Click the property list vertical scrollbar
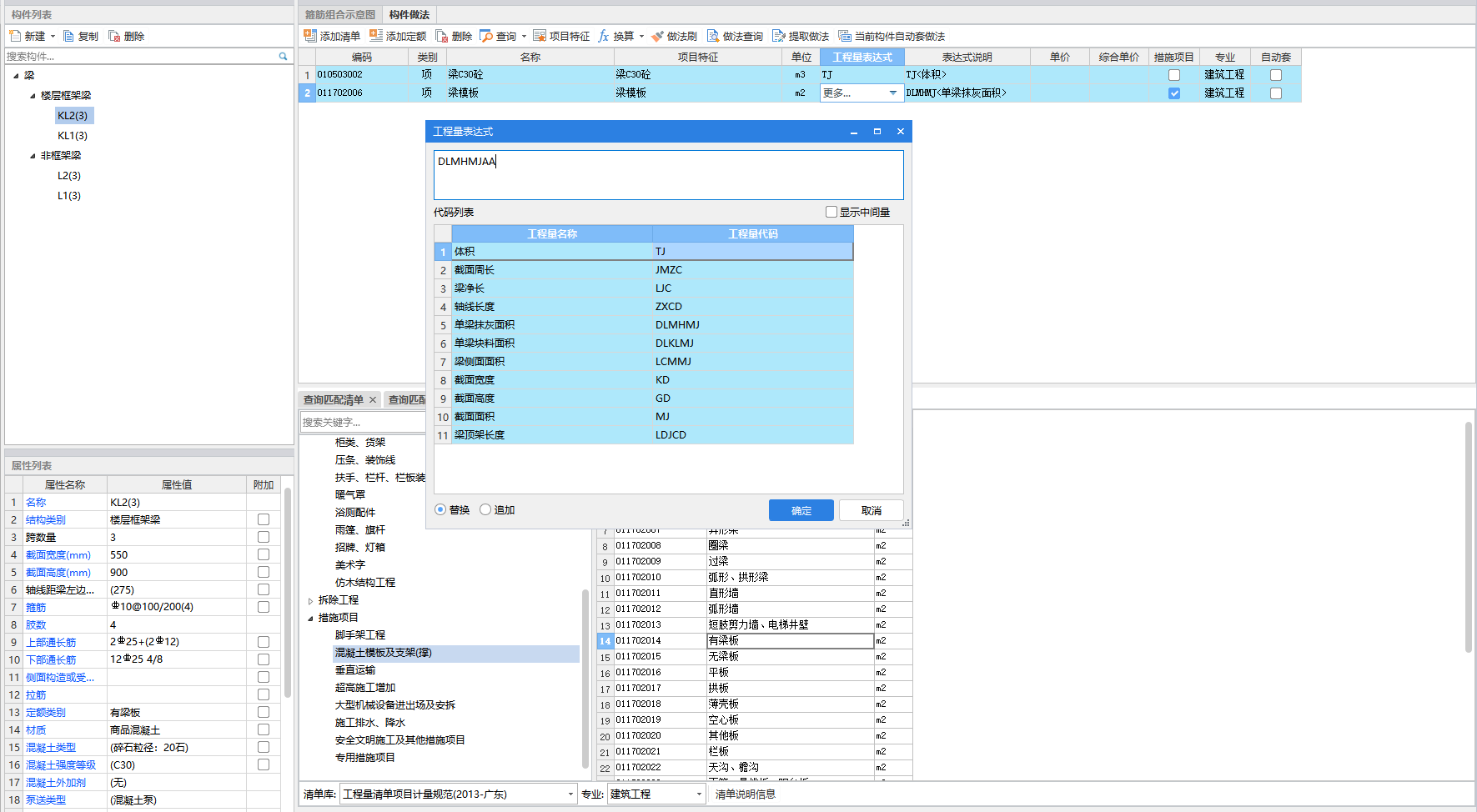1477x812 pixels. [x=288, y=592]
